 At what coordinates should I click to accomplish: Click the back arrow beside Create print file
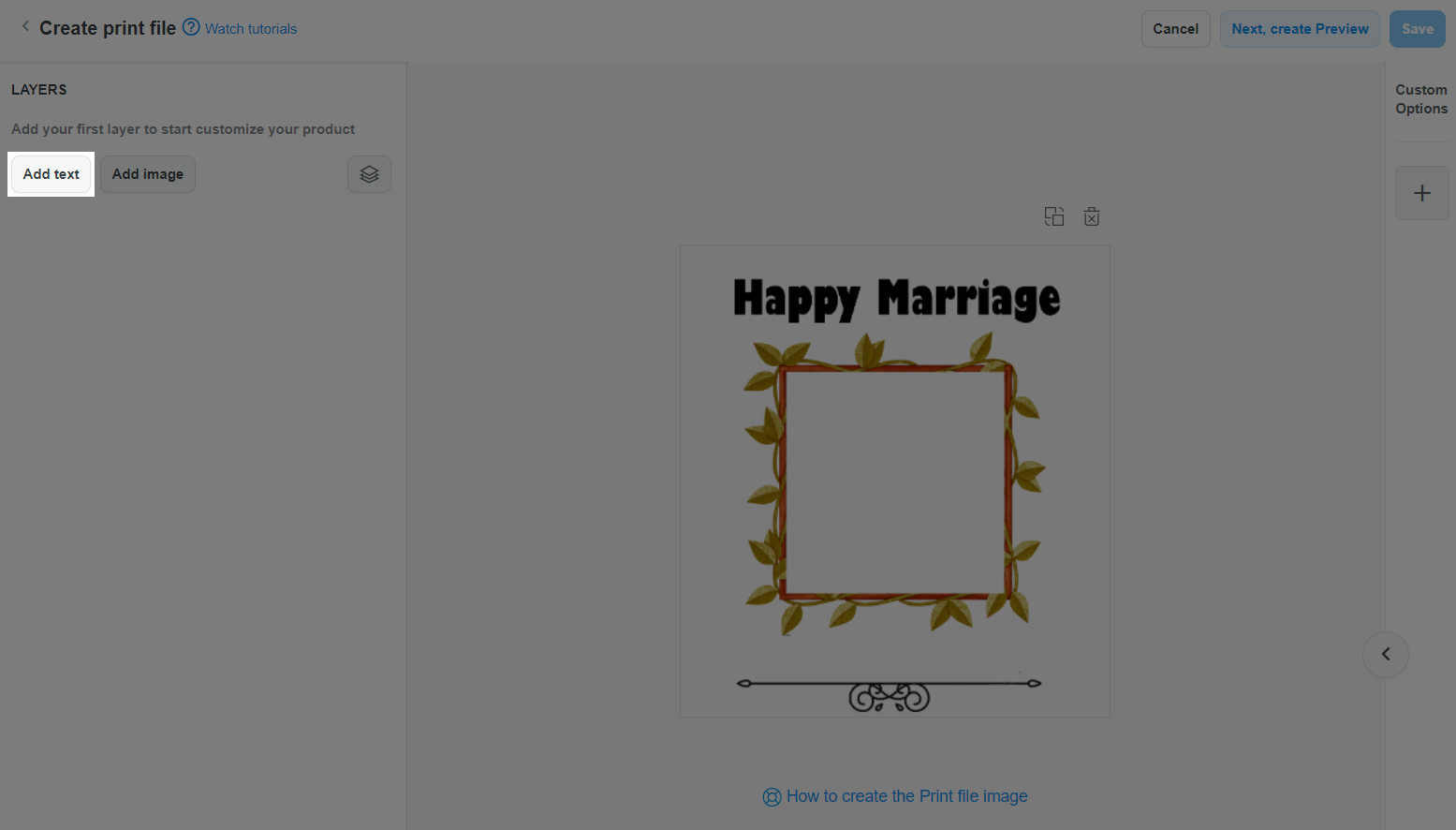[25, 27]
